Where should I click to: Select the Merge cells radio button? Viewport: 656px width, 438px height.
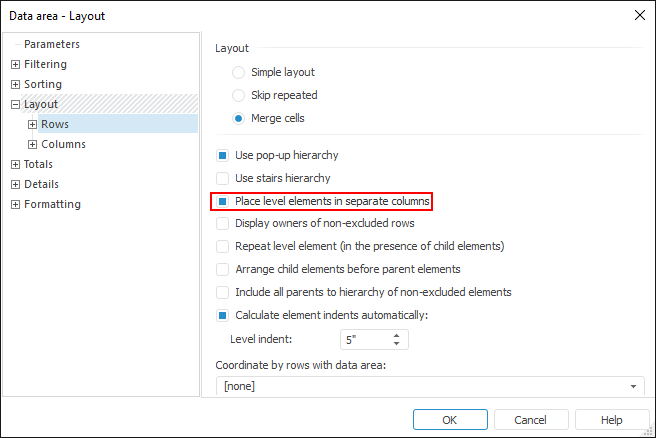[238, 118]
